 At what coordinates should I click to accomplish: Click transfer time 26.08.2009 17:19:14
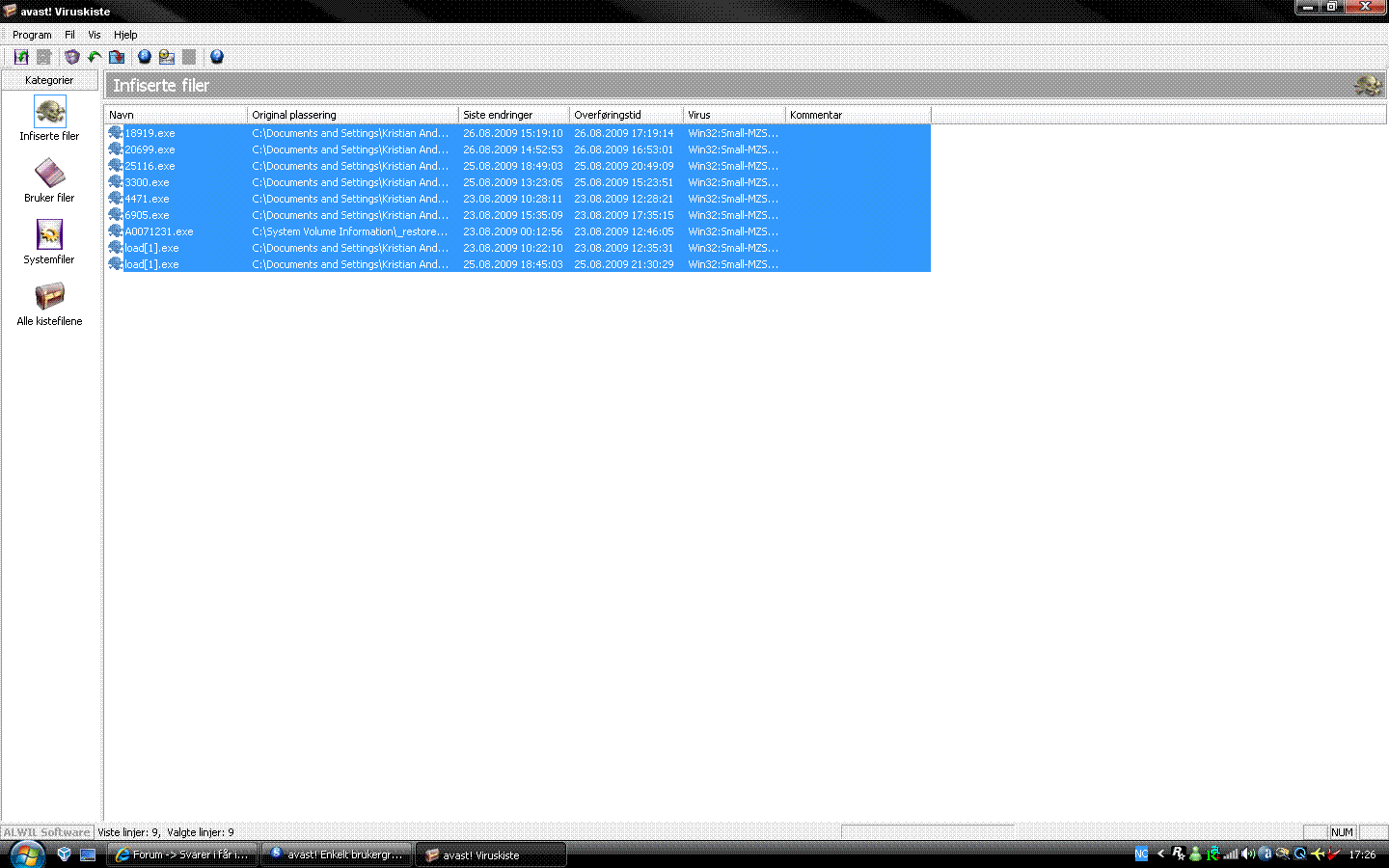point(624,133)
